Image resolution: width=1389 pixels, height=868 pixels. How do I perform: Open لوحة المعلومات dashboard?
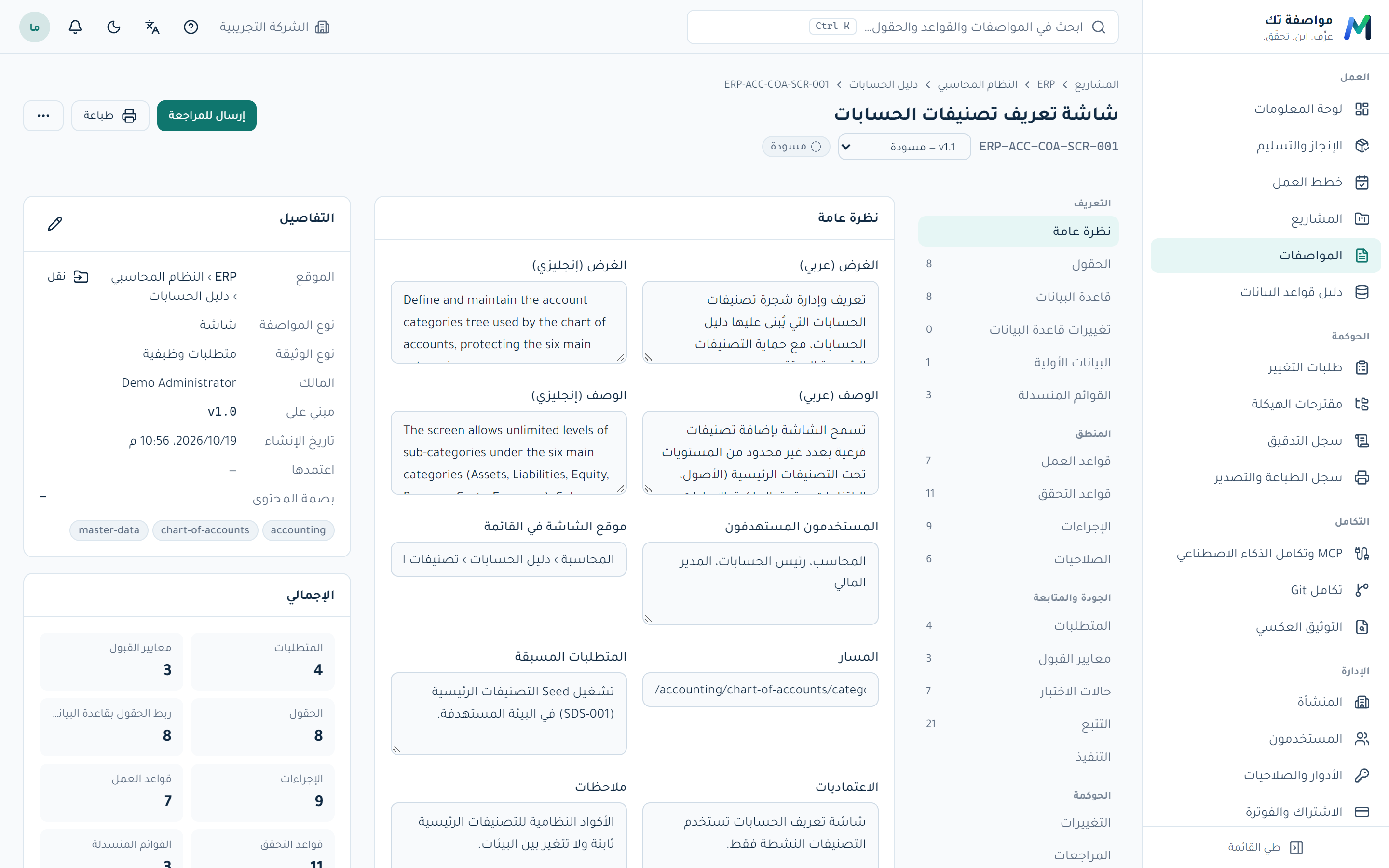pos(1265,108)
